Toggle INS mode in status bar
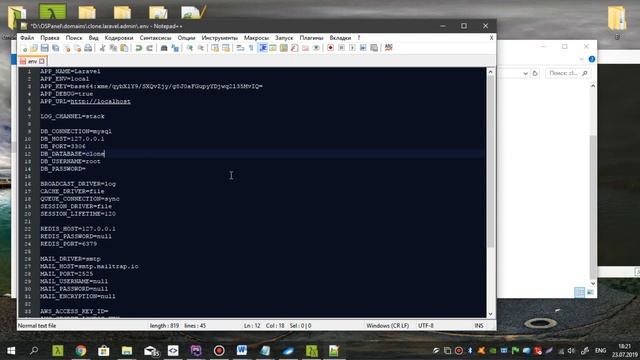 pos(479,326)
